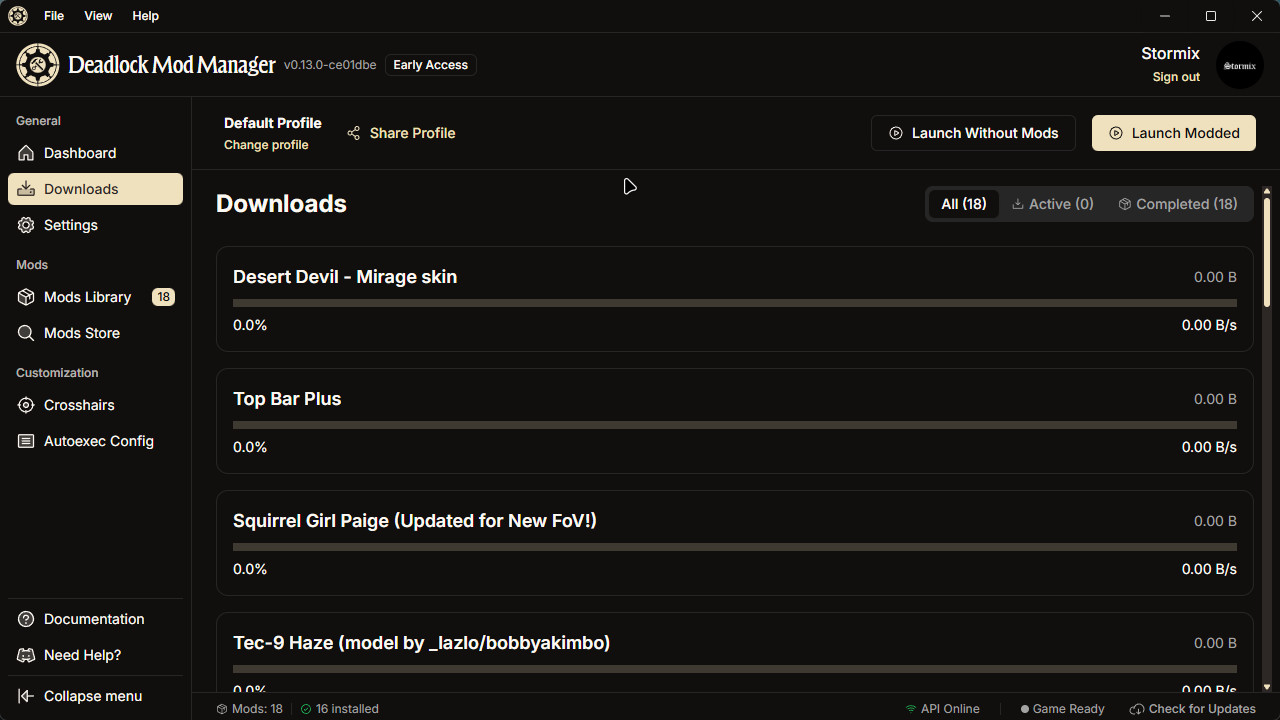Click the Mods Store search icon
1280x720 pixels.
click(26, 333)
